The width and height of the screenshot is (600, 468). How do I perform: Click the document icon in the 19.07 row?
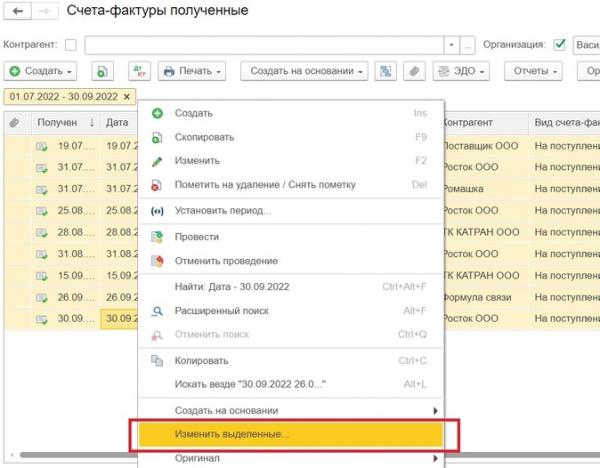point(42,146)
